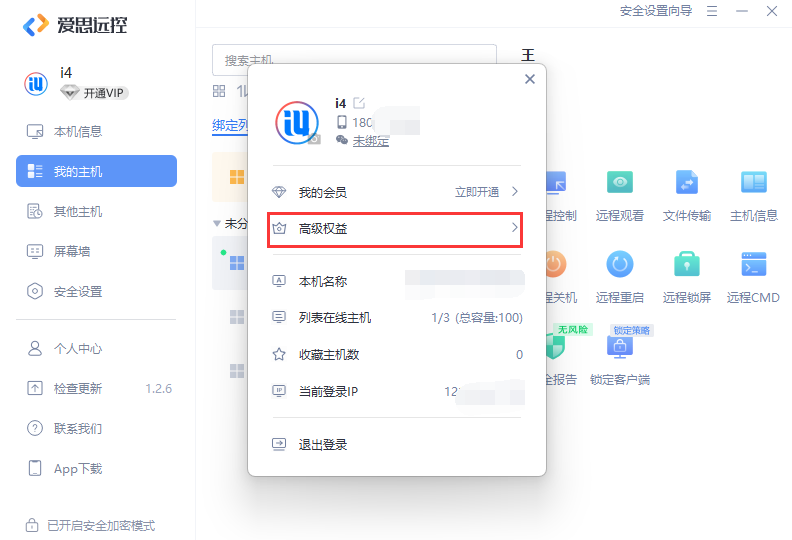
Task: Click the camera icon on the profile avatar
Action: pyautogui.click(x=314, y=140)
